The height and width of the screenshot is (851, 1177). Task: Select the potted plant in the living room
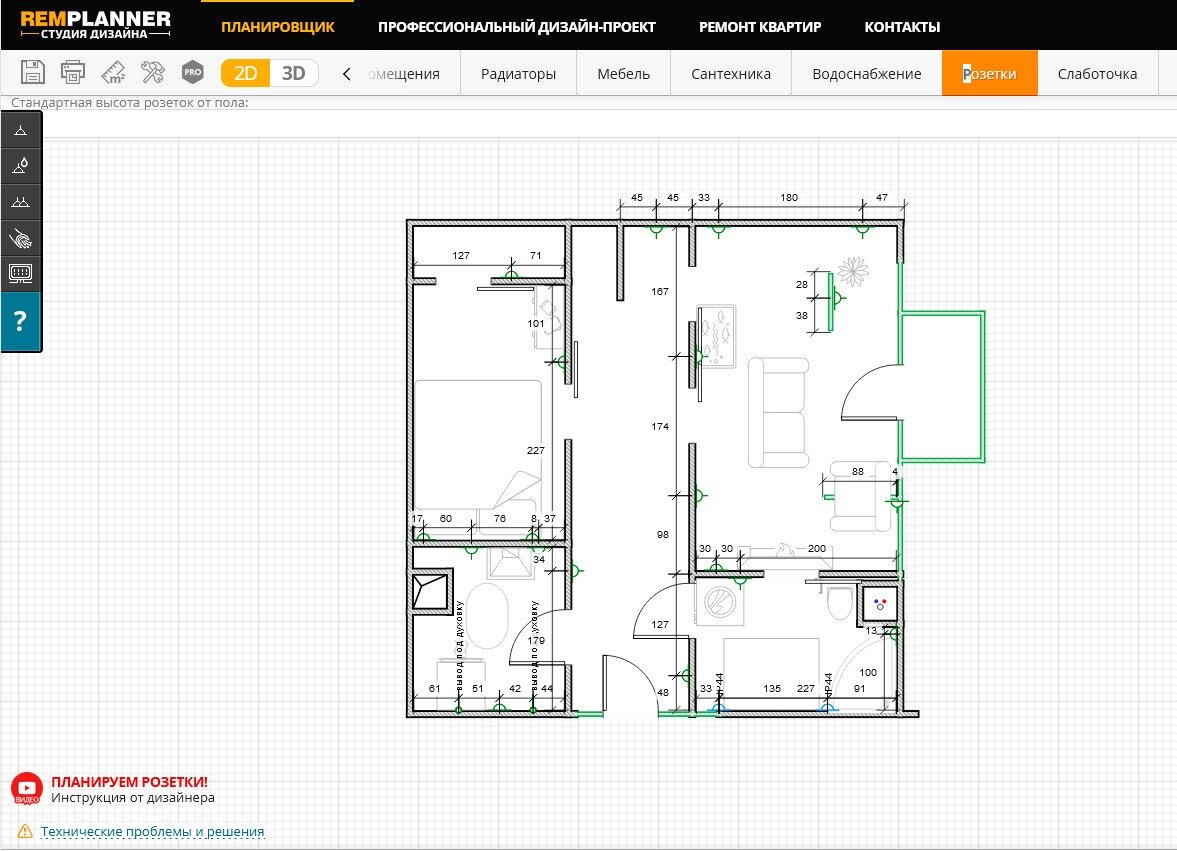[853, 272]
